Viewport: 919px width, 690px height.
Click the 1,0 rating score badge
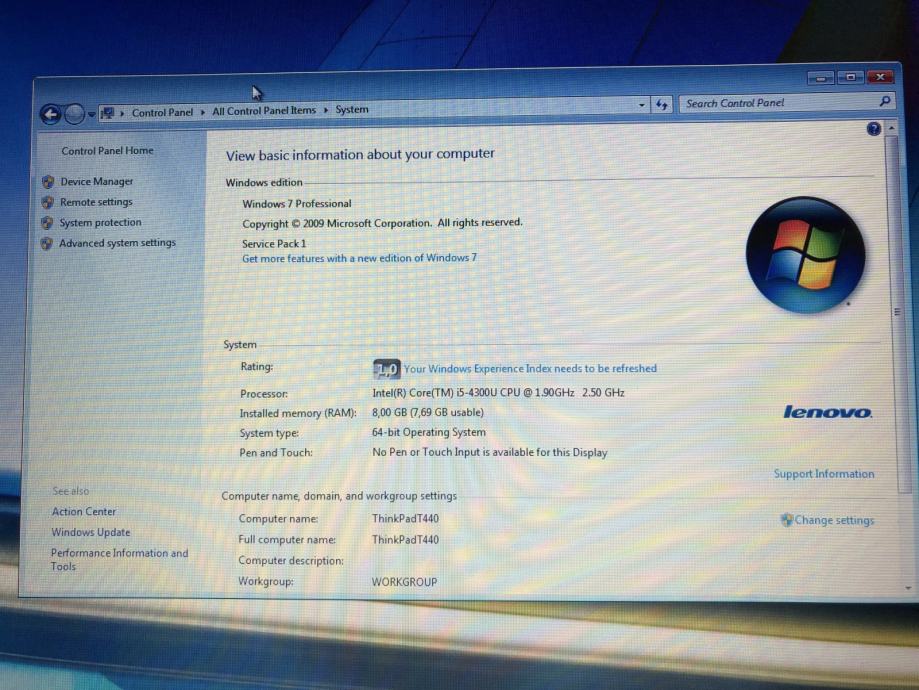point(386,369)
